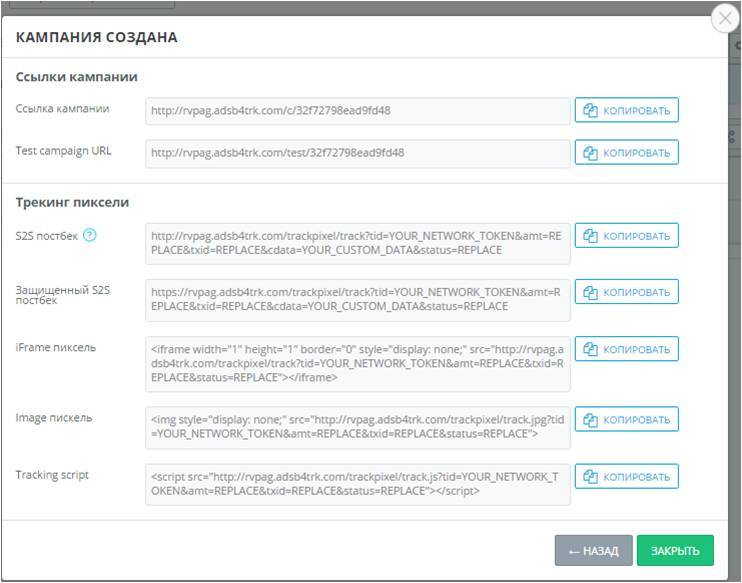This screenshot has height=583, width=742.
Task: Copy the Tracking script code
Action: pyautogui.click(x=627, y=476)
